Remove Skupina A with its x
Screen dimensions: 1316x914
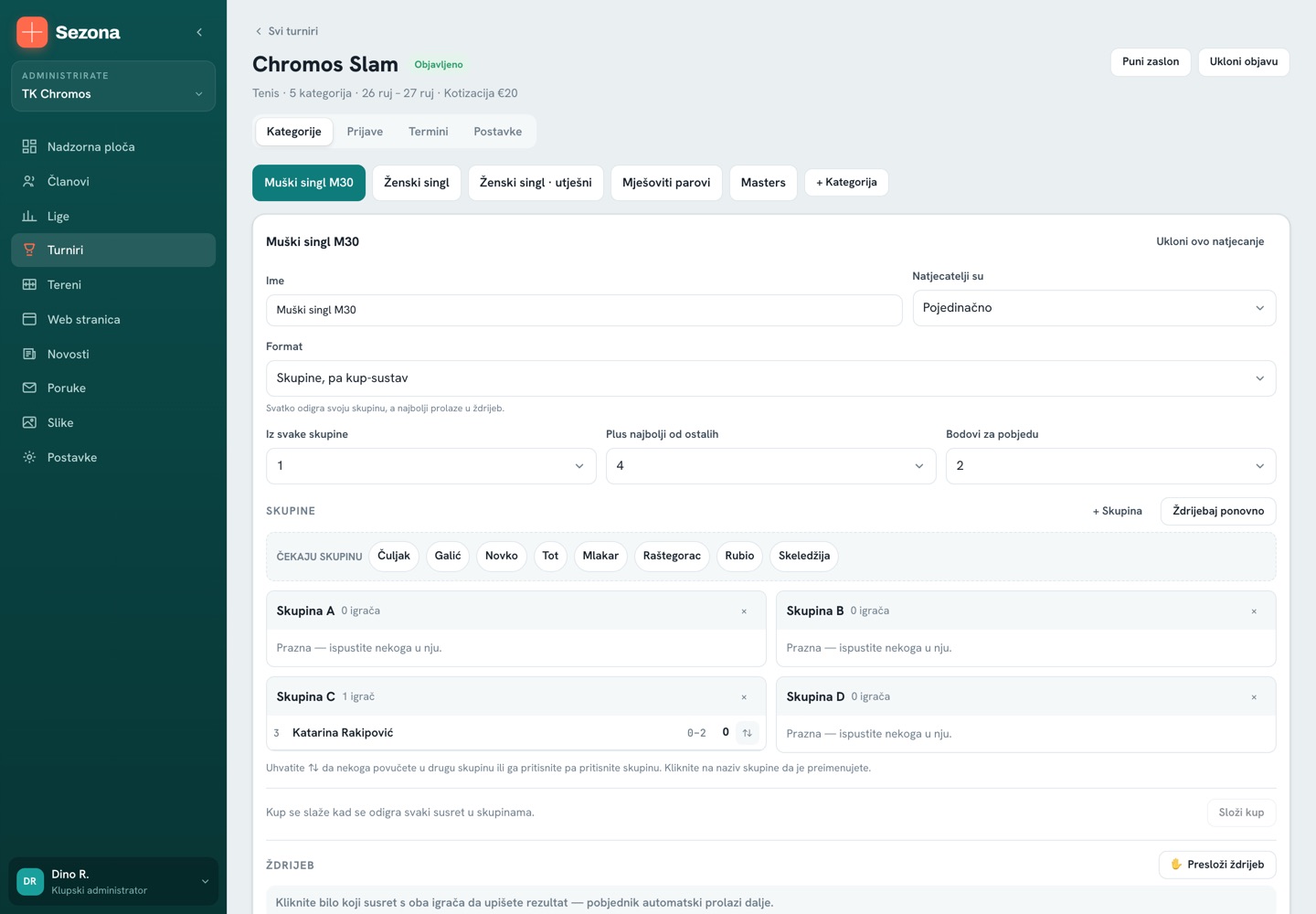tap(744, 611)
